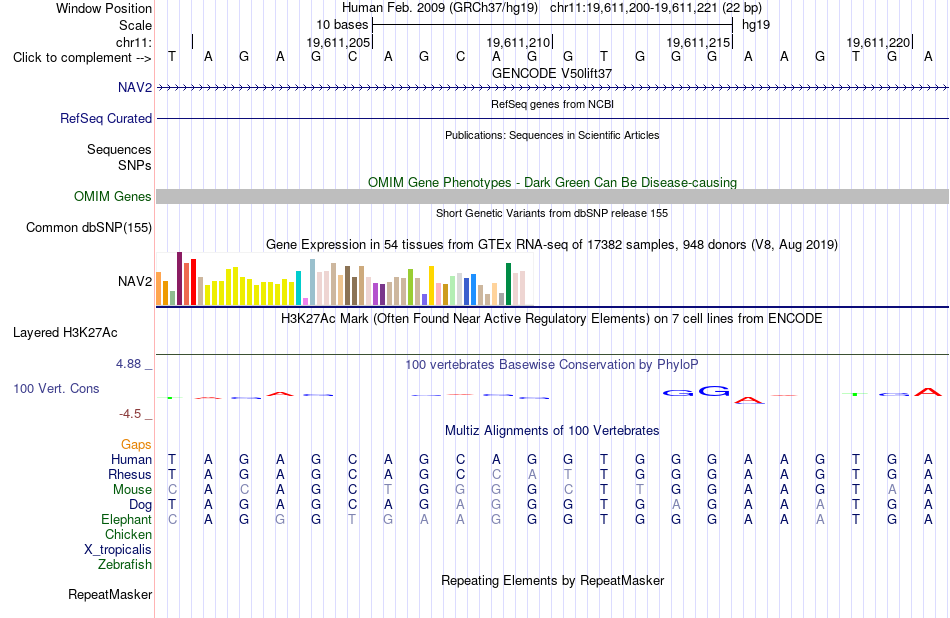The width and height of the screenshot is (950, 618).
Task: Click the NAV2 intron arrow line in GENCODE track
Action: click(553, 88)
